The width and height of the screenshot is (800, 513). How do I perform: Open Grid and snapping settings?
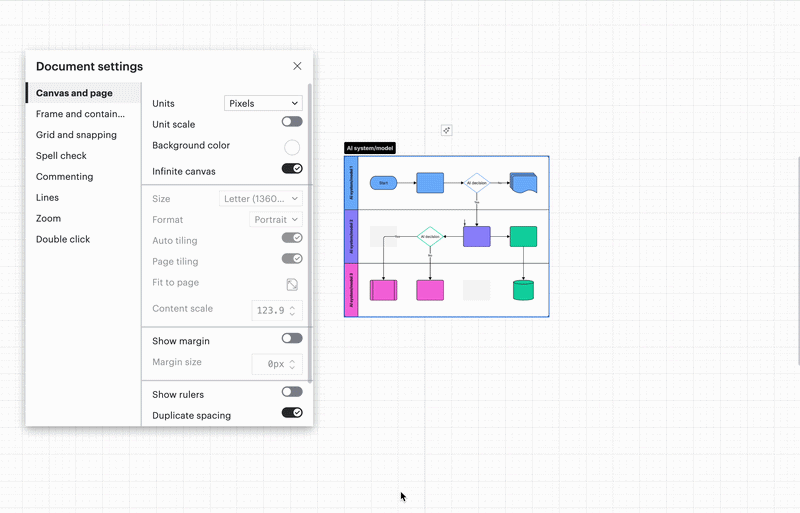pos(83,135)
